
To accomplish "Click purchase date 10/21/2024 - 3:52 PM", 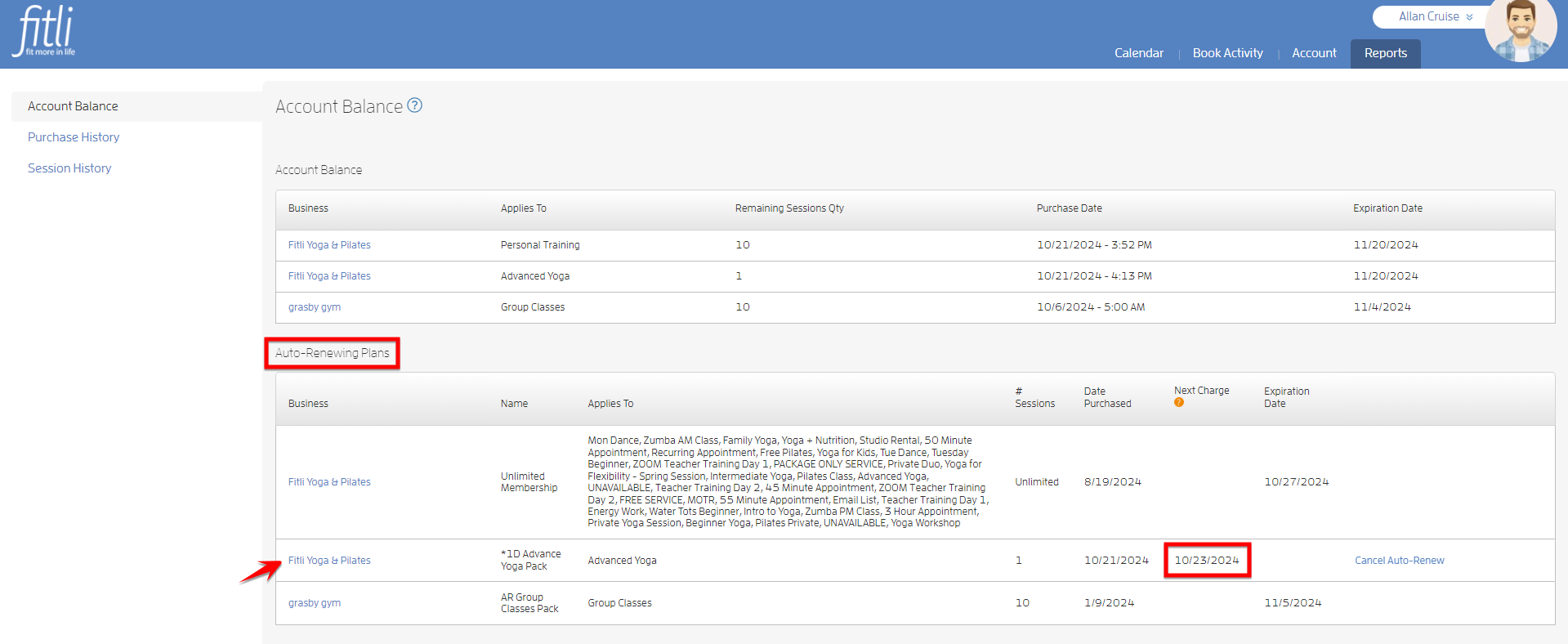I will (1094, 245).
